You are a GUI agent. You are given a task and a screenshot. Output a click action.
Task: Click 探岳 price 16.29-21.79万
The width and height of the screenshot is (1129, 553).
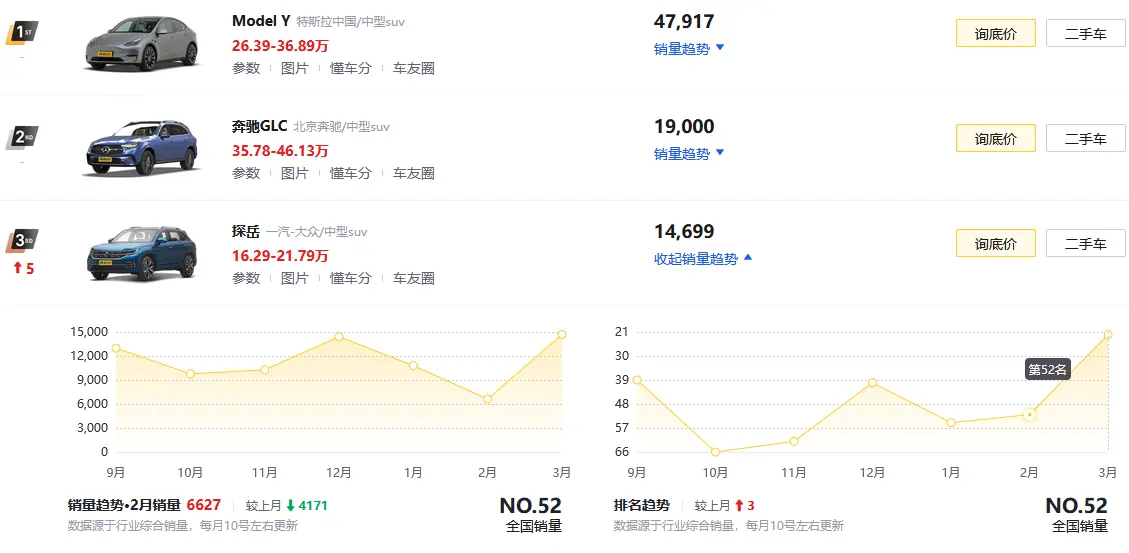click(280, 256)
